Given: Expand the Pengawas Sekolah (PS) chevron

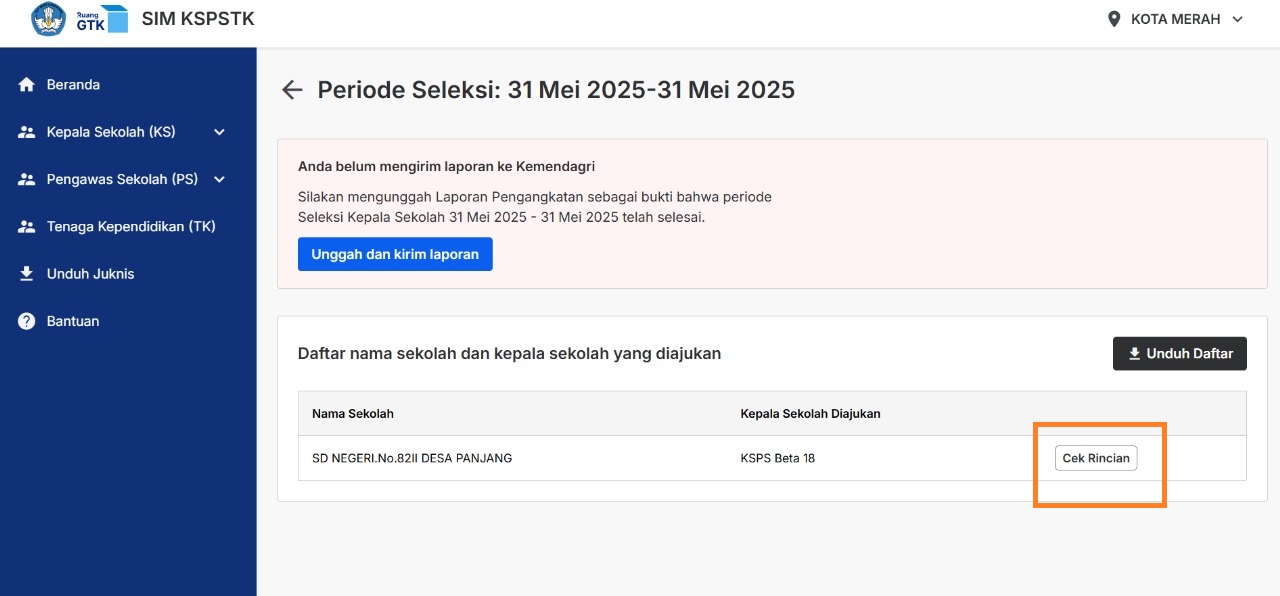Looking at the screenshot, I should coord(220,180).
